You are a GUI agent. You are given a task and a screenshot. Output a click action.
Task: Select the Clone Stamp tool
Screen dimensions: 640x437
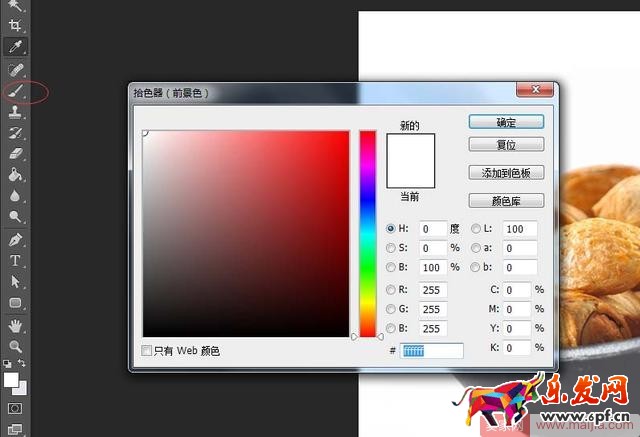tap(15, 111)
